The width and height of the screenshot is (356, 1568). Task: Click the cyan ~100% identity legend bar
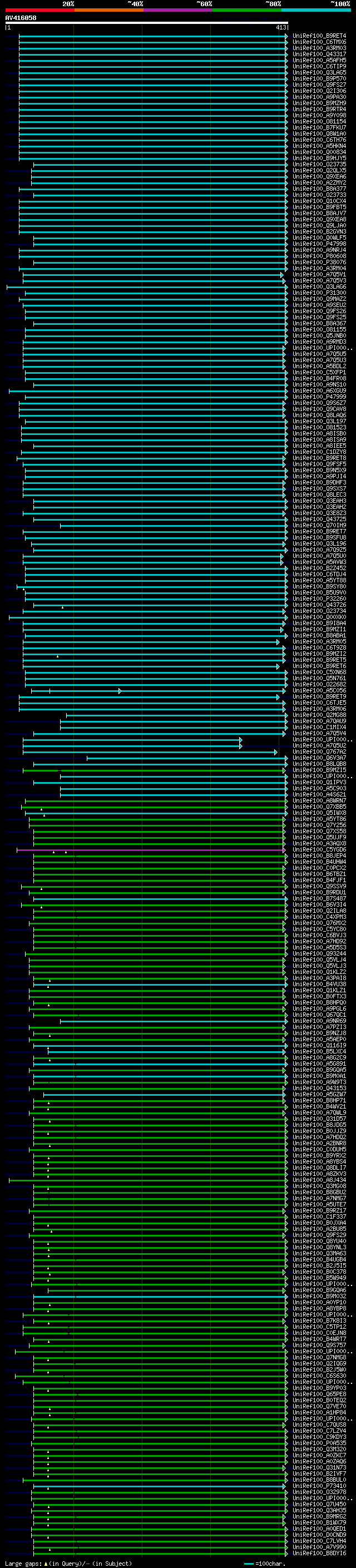coord(316,10)
